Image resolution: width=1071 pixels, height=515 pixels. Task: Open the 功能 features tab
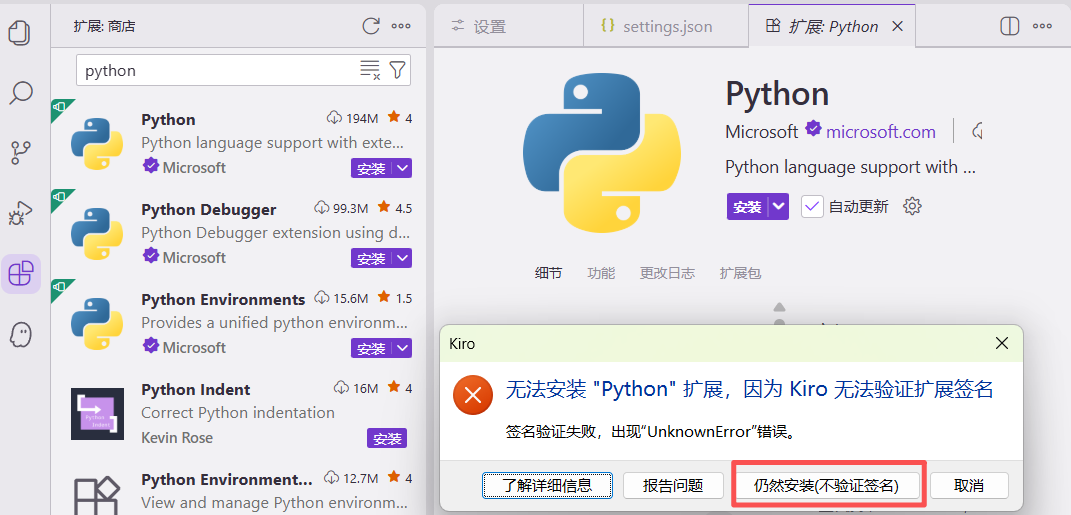(x=601, y=273)
